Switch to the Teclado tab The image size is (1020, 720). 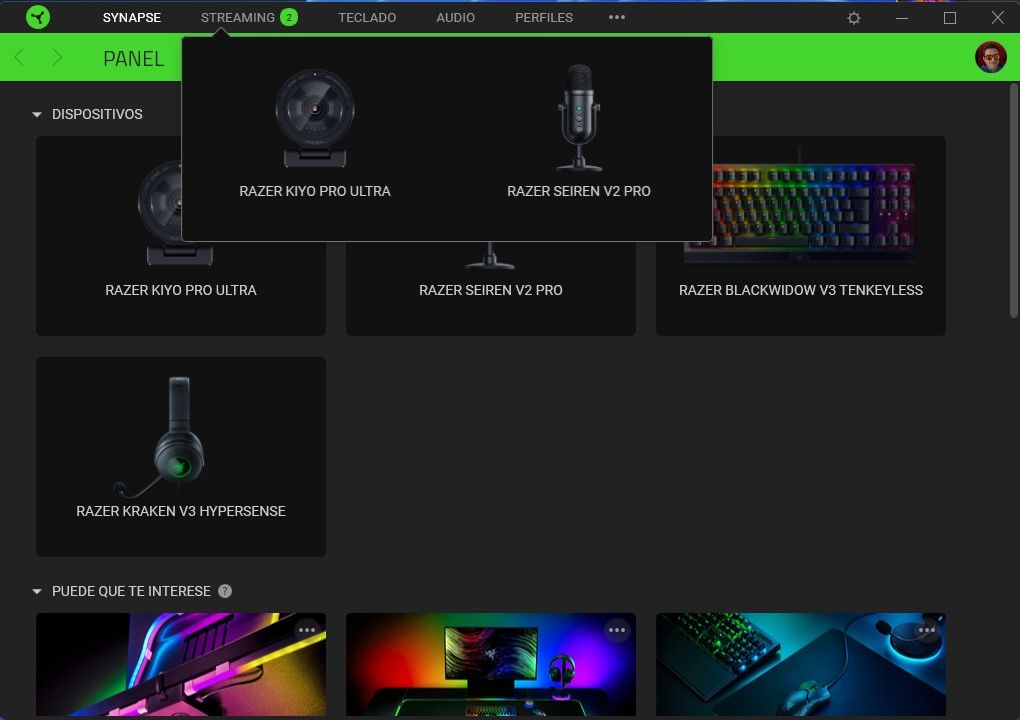point(367,17)
